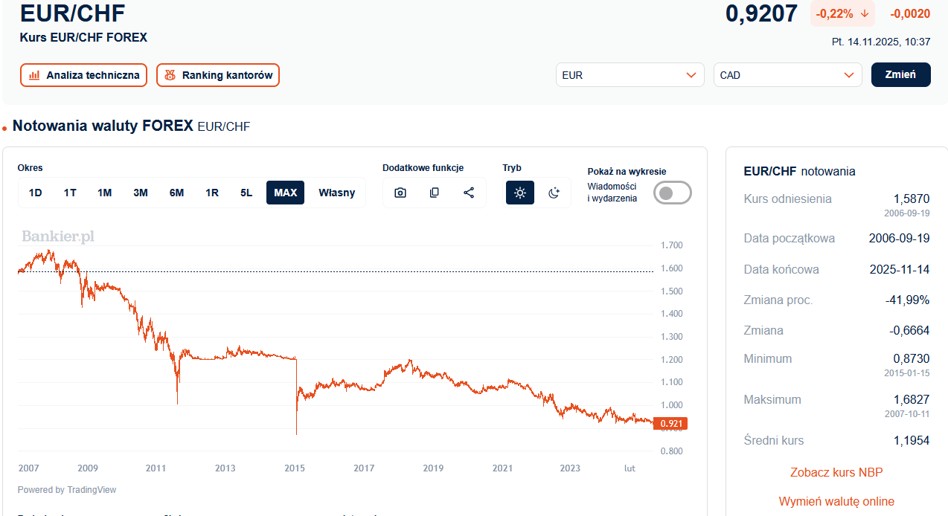Follow the Wymień walutę online link
This screenshot has height=516, width=948.
[836, 501]
